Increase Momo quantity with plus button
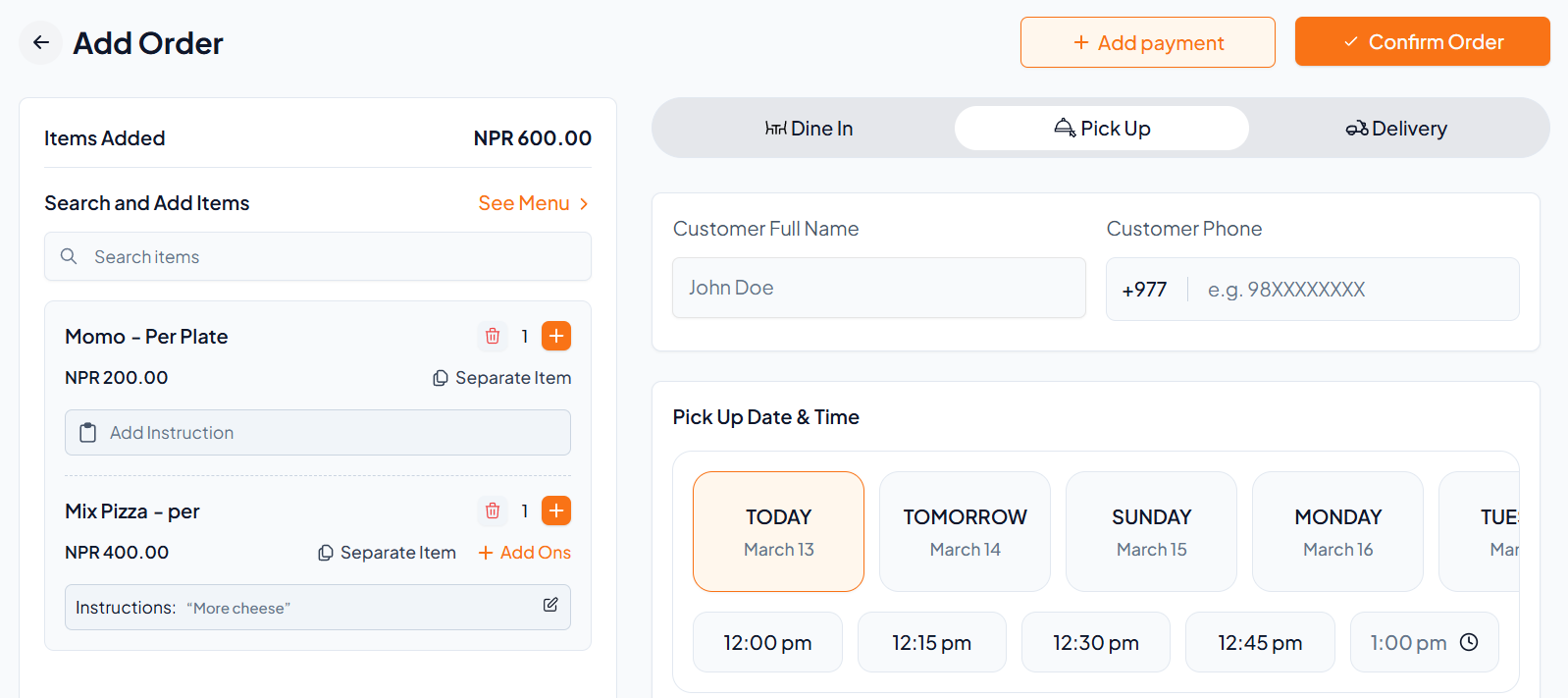Viewport: 1568px width, 698px height. 556,337
